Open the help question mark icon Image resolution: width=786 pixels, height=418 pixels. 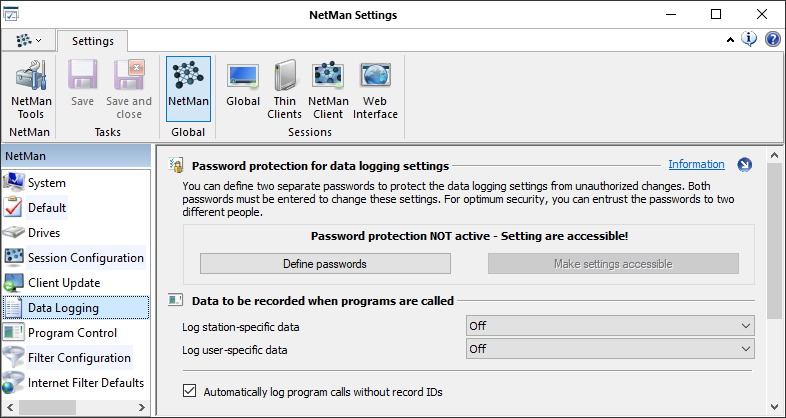pos(772,40)
